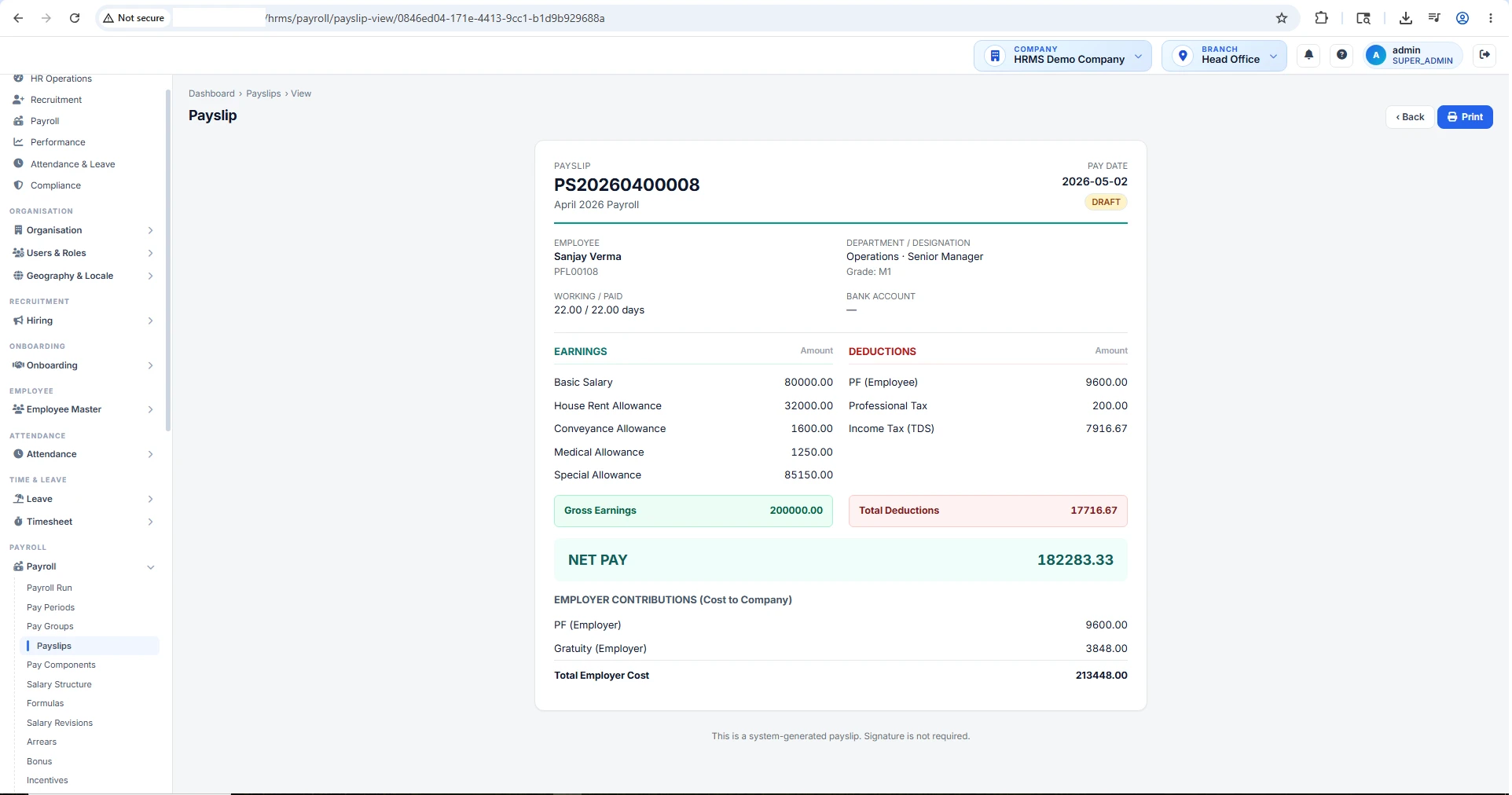
Task: Click the notifications bell icon
Action: (x=1308, y=55)
